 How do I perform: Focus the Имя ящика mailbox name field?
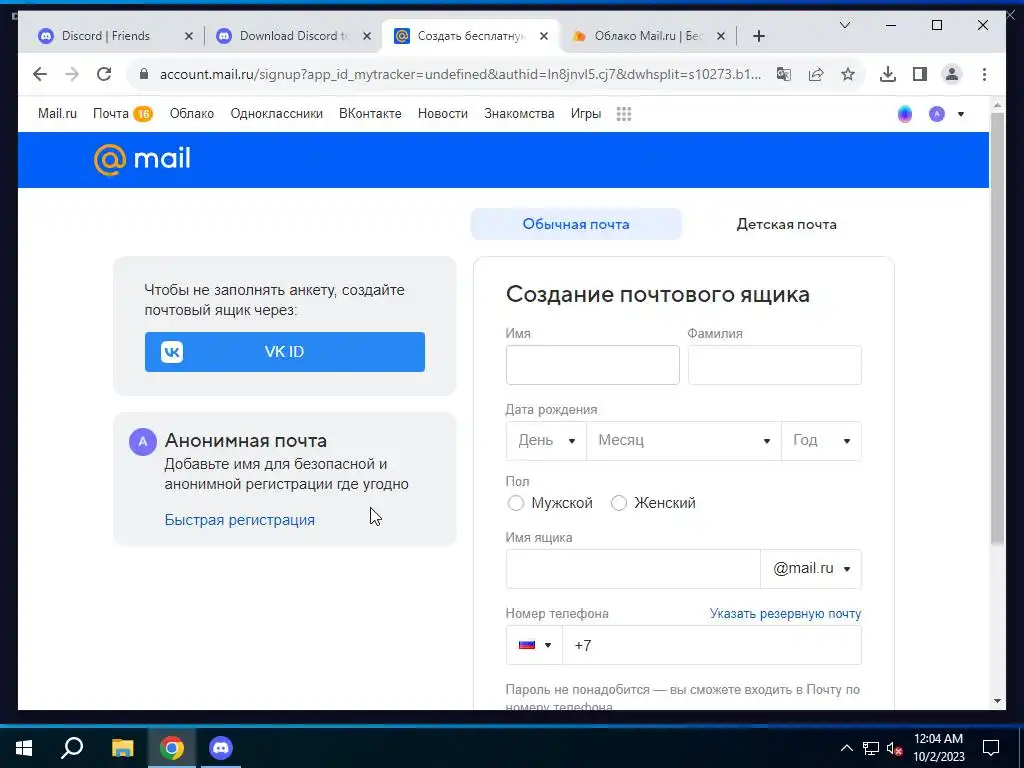[x=633, y=569]
